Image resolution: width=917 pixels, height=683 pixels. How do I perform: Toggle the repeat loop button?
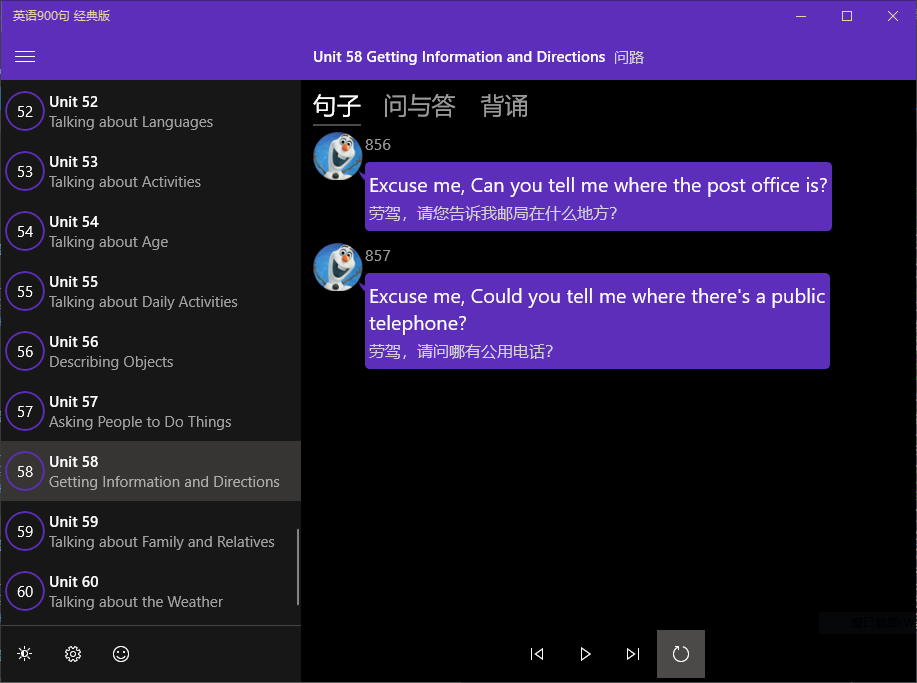(681, 654)
